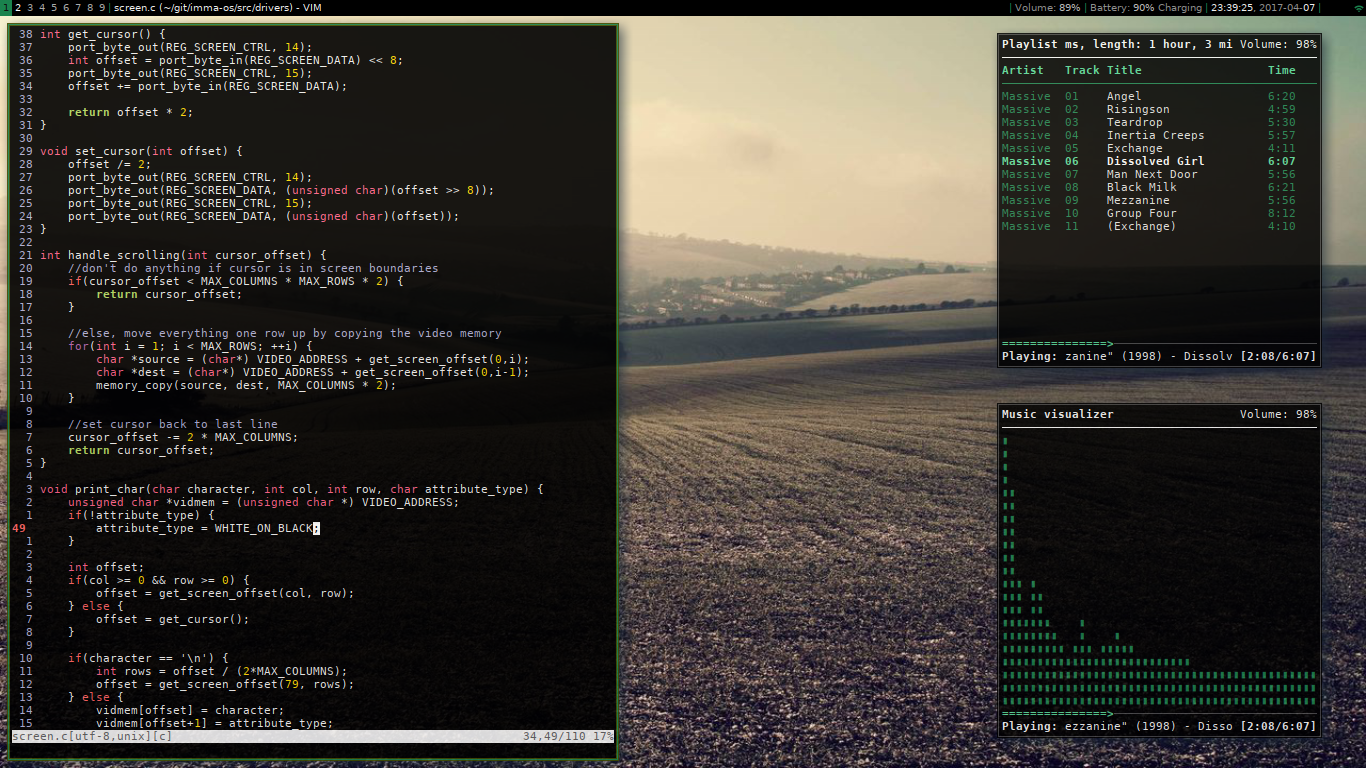Click the Time column header

tap(1281, 70)
